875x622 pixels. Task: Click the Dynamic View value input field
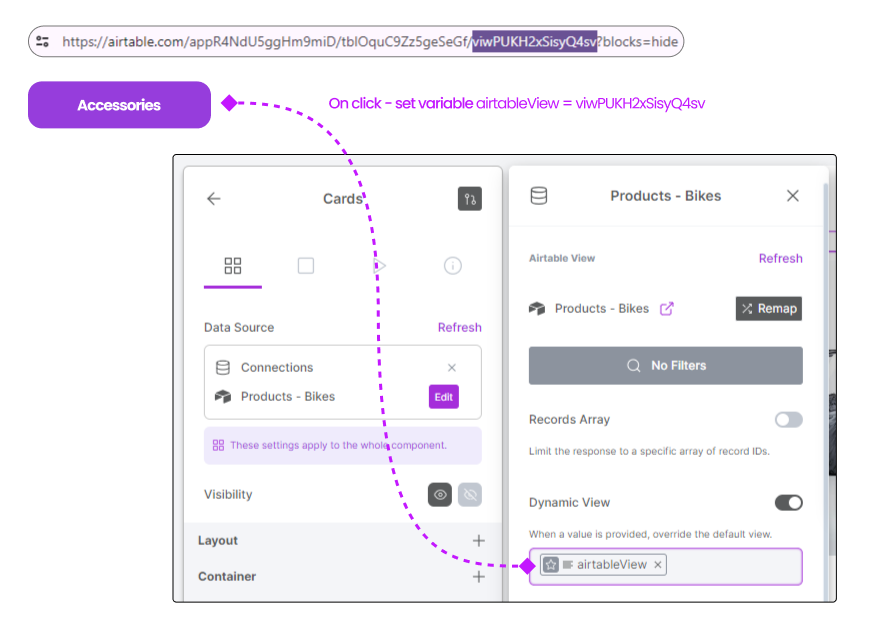666,567
